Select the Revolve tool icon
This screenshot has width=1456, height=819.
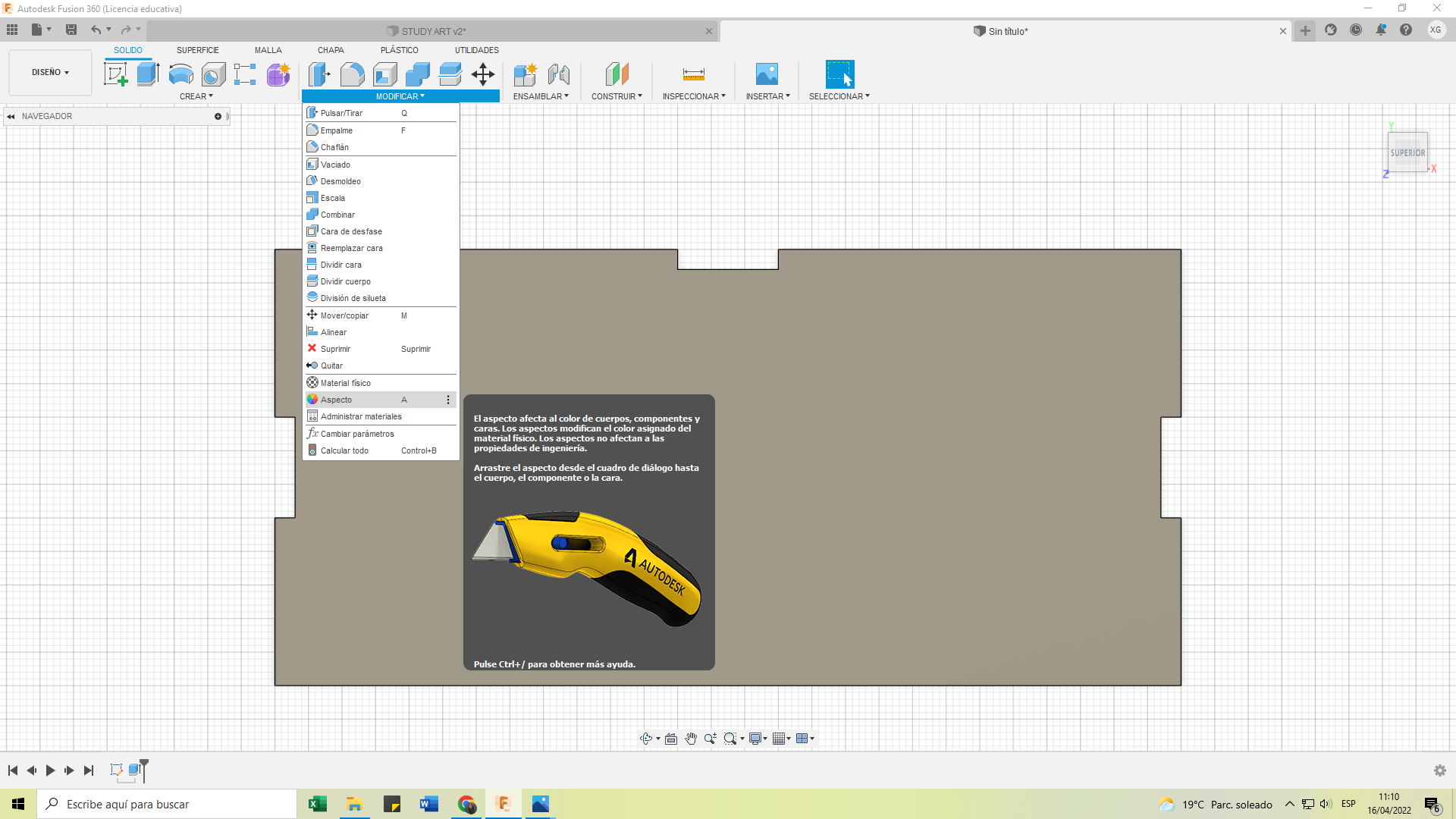click(x=180, y=74)
